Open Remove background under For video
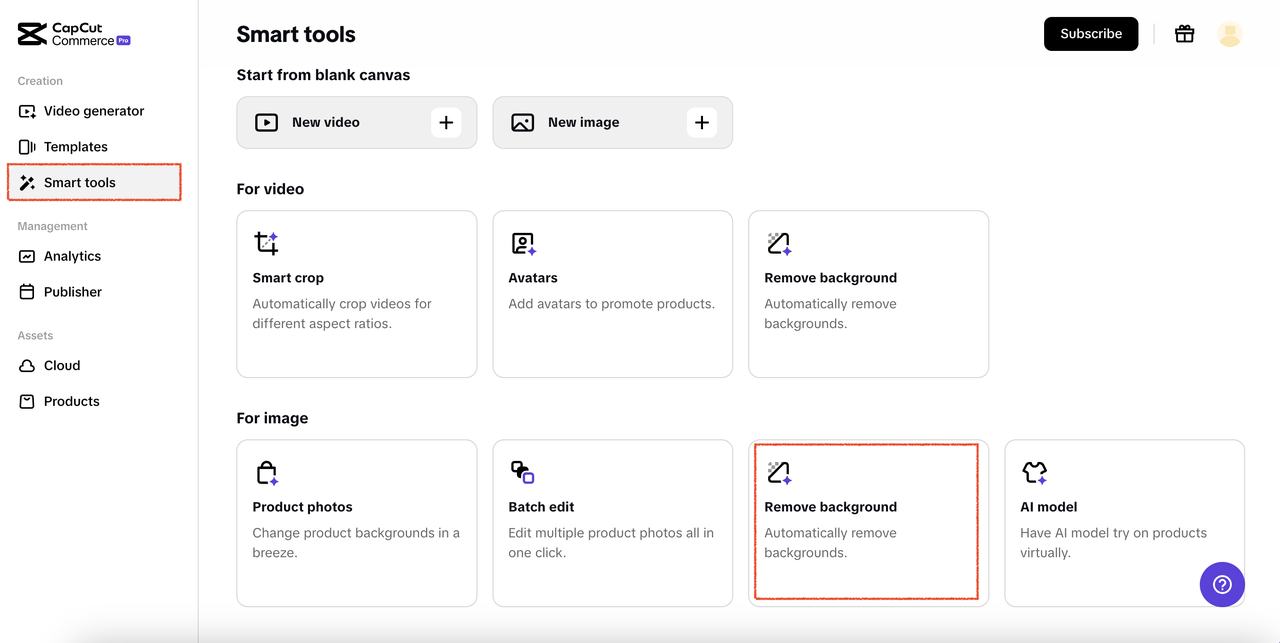Viewport: 1280px width, 643px height. [x=868, y=293]
